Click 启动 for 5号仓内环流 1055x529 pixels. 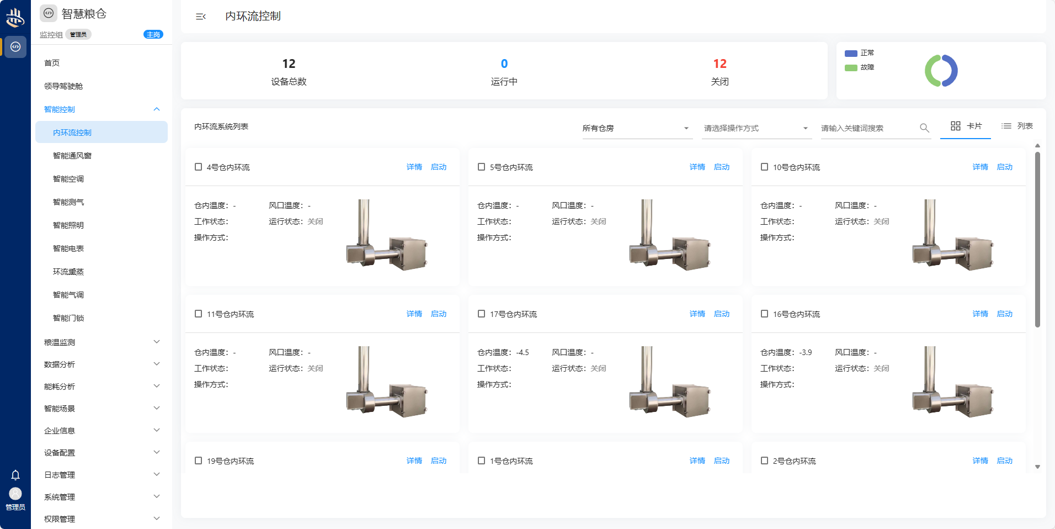click(x=721, y=167)
